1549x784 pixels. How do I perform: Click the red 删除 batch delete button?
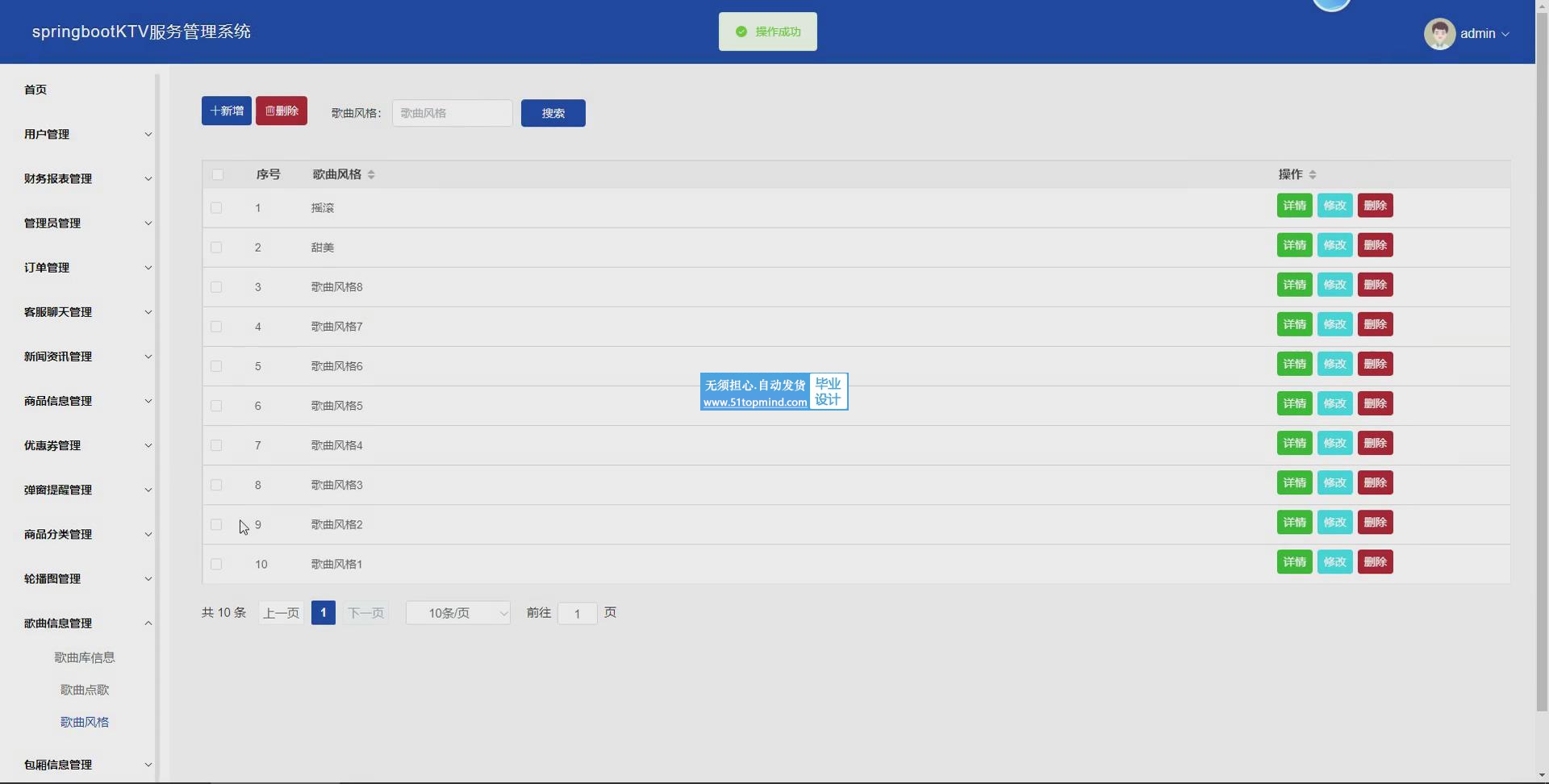point(281,111)
